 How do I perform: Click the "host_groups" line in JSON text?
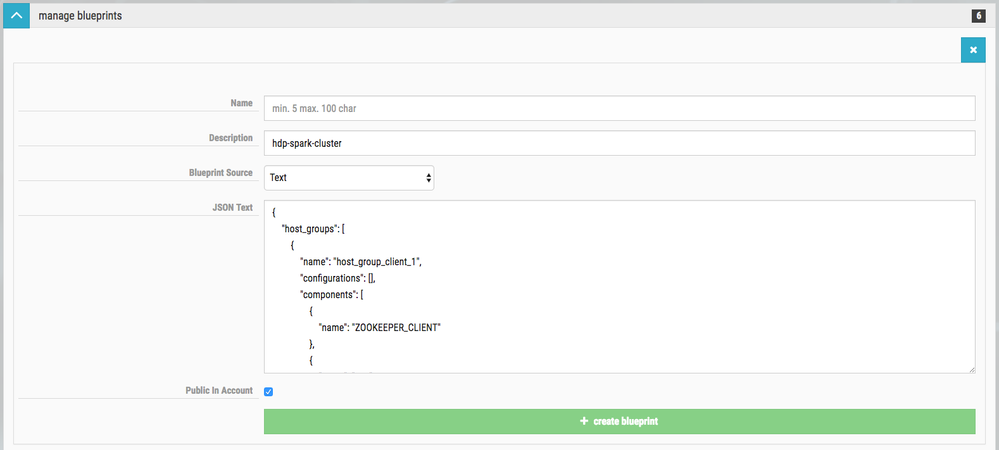point(314,229)
